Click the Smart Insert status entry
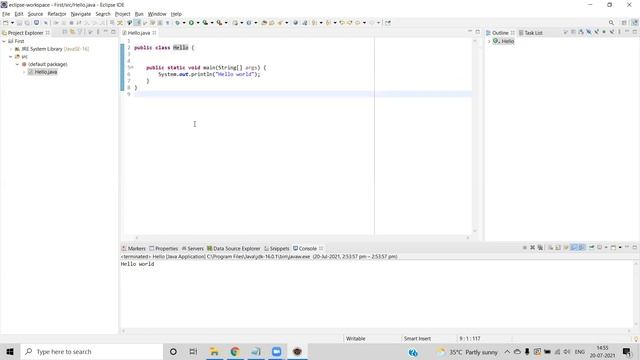 coord(417,338)
